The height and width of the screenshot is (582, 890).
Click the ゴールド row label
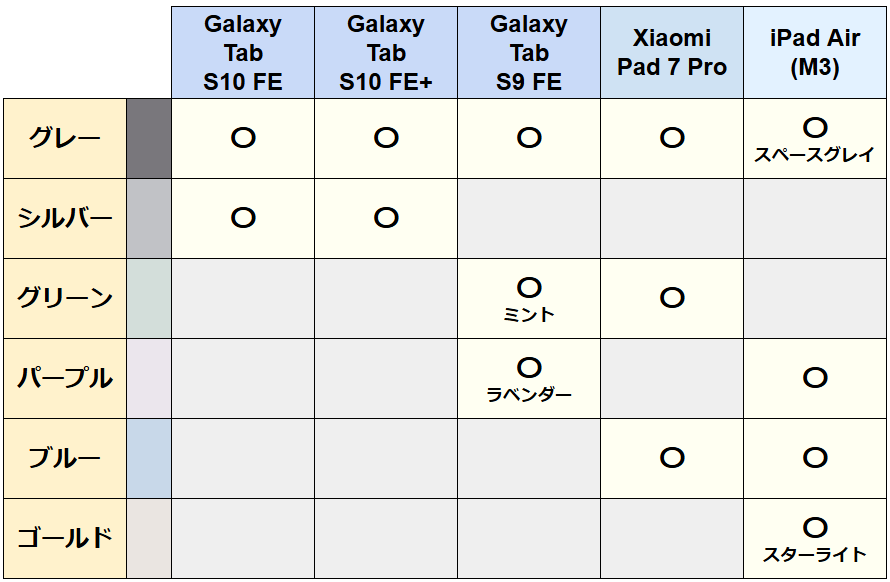pyautogui.click(x=65, y=539)
